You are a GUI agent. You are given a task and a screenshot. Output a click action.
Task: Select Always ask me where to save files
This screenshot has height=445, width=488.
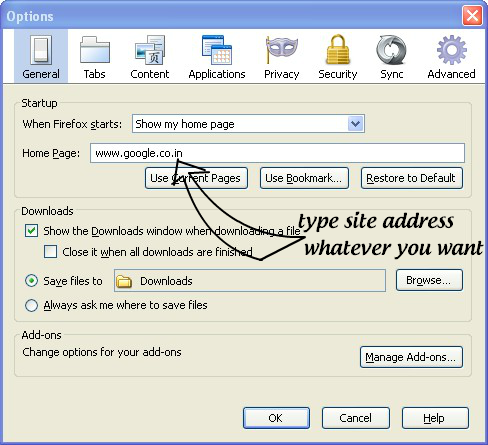31,305
